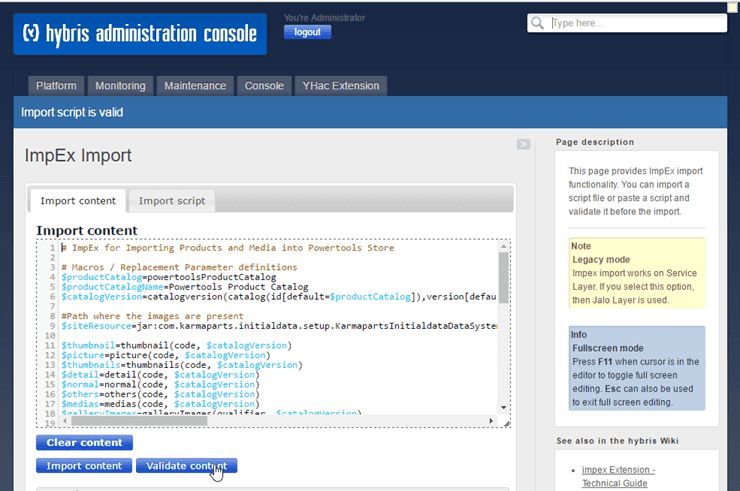Click the Page description heading

coord(595,142)
